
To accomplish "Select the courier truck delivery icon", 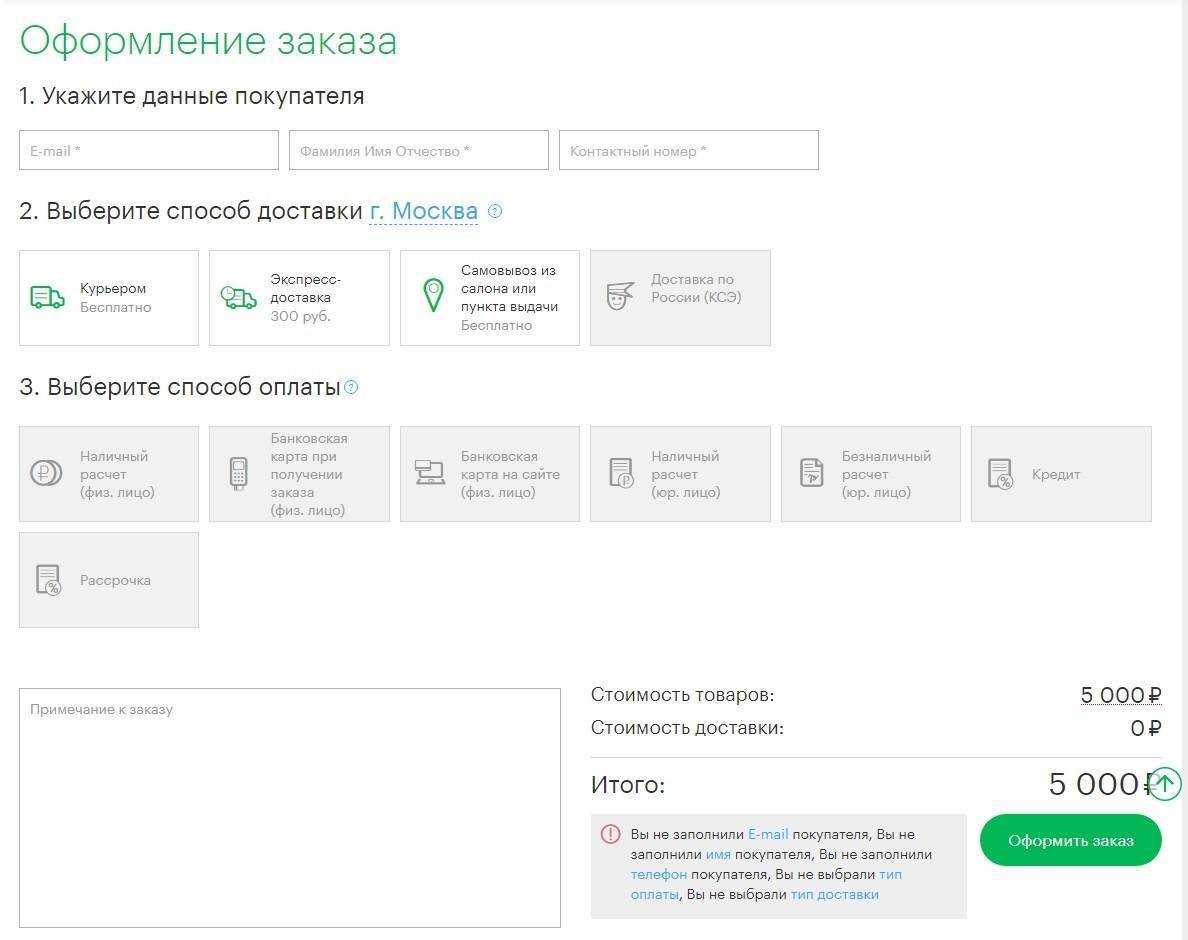I will point(47,298).
